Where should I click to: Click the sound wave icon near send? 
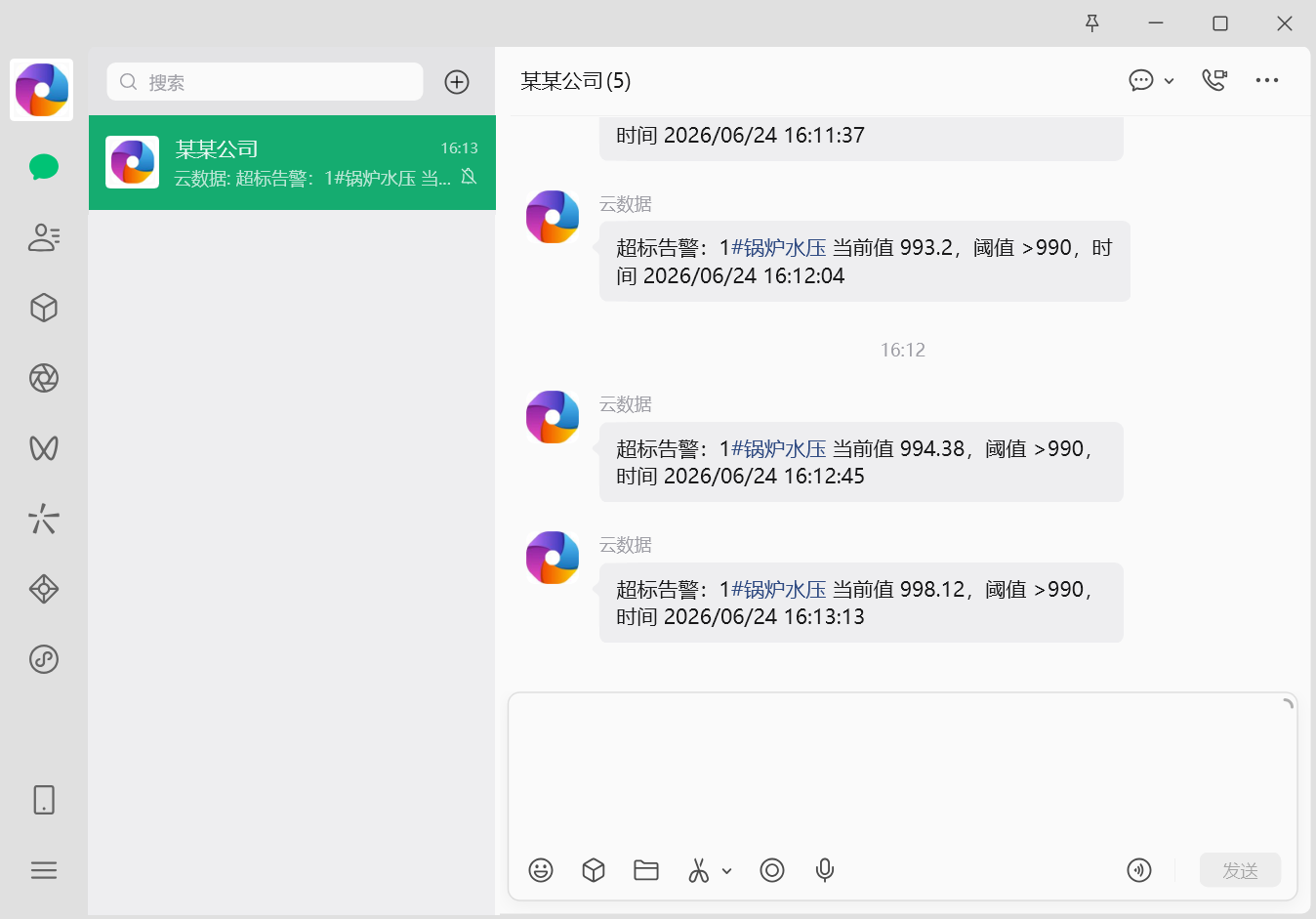(1139, 870)
